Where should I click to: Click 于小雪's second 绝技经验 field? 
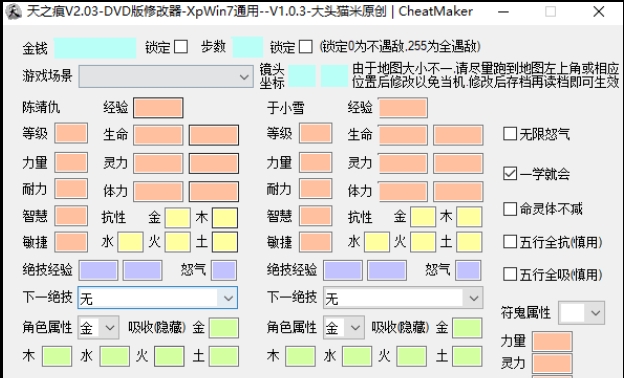387,271
